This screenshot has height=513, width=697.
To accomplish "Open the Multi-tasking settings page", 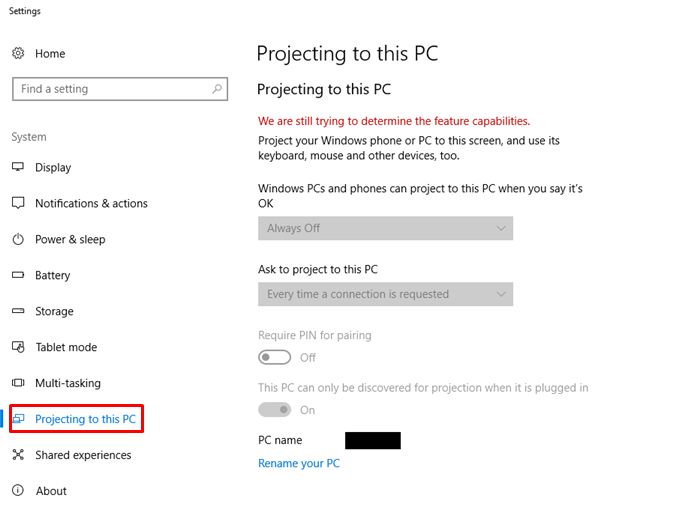I will tap(67, 383).
